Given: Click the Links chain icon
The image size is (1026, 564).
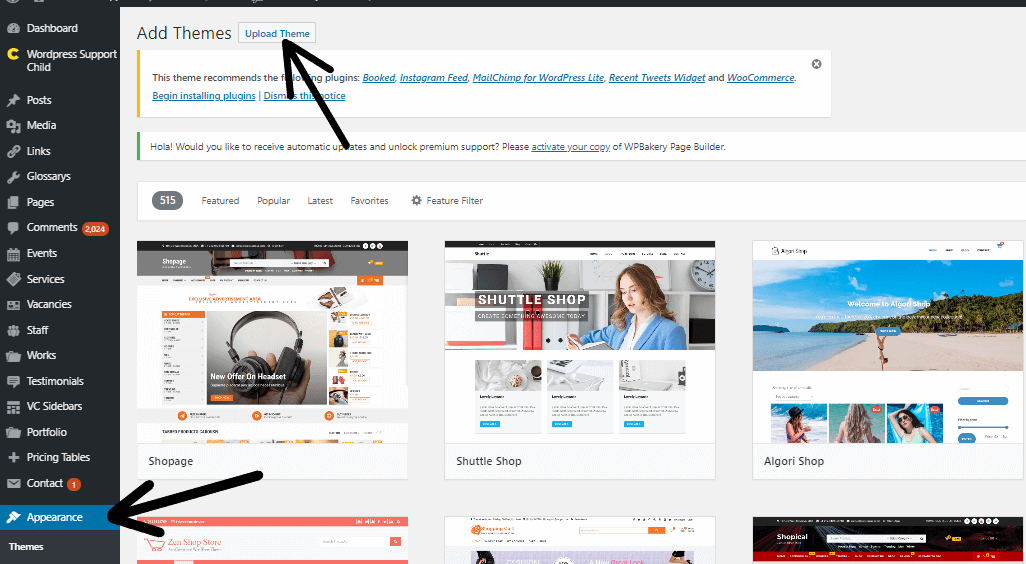Looking at the screenshot, I should [x=13, y=151].
